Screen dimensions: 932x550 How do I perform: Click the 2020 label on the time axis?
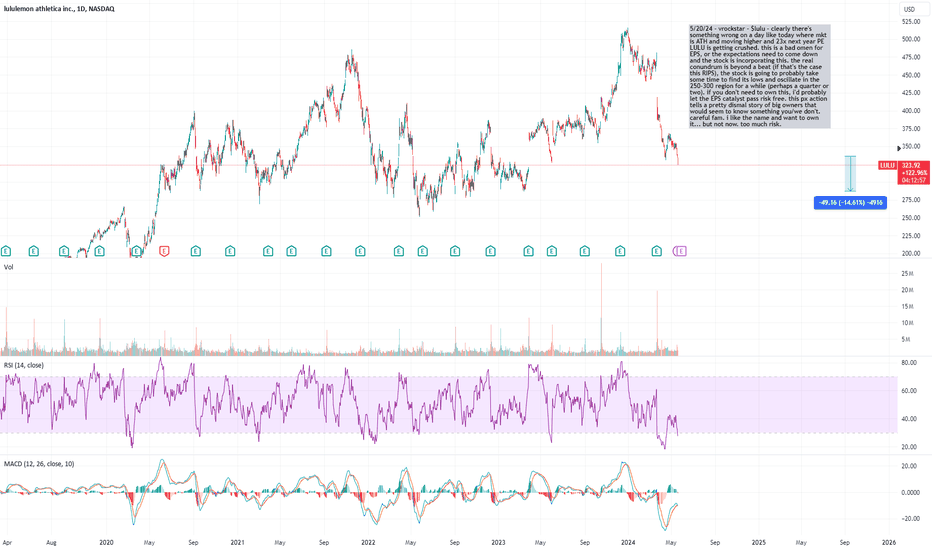point(106,542)
